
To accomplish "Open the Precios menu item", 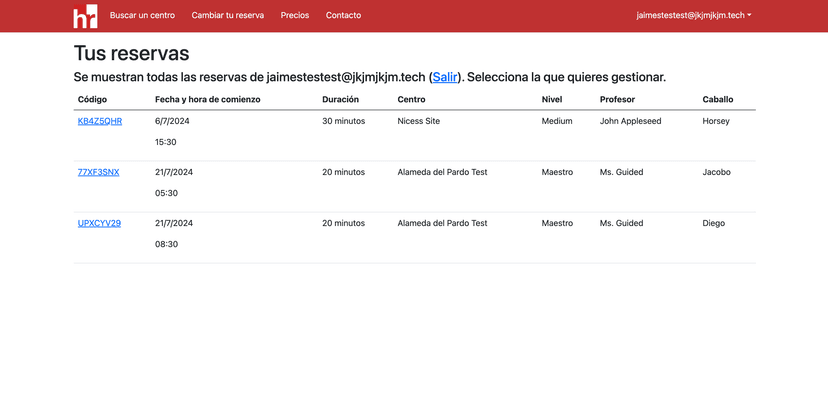I will (x=295, y=16).
